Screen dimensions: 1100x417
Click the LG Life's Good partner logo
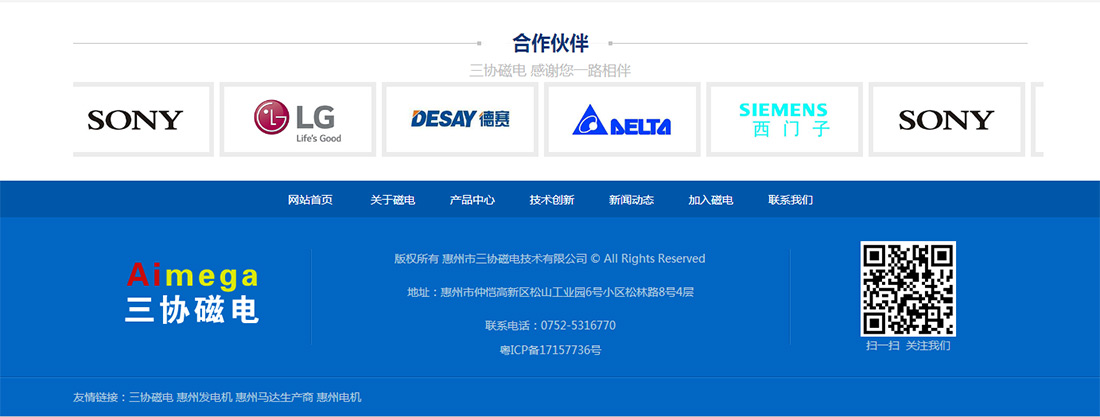(x=298, y=120)
